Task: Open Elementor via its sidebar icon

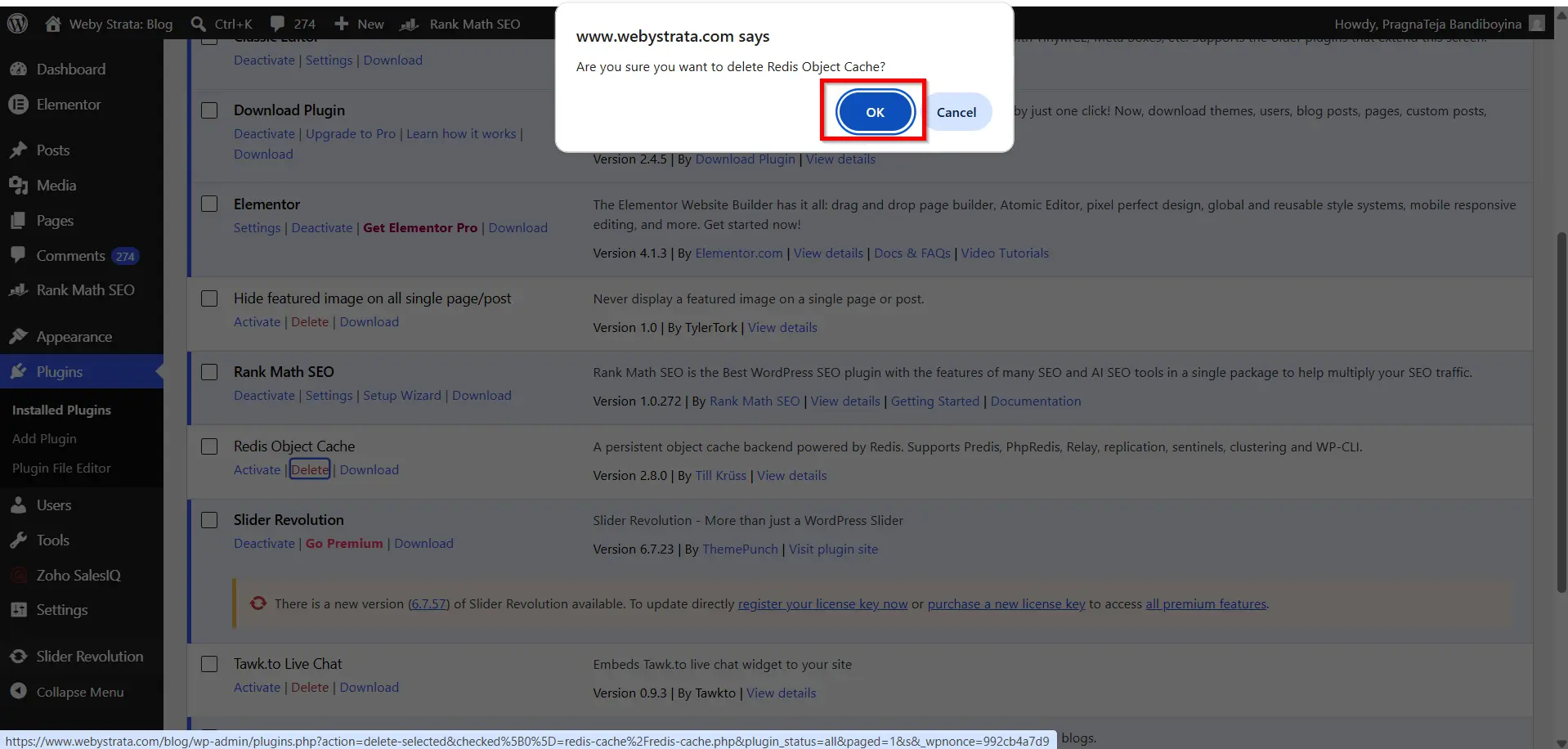Action: coord(19,105)
